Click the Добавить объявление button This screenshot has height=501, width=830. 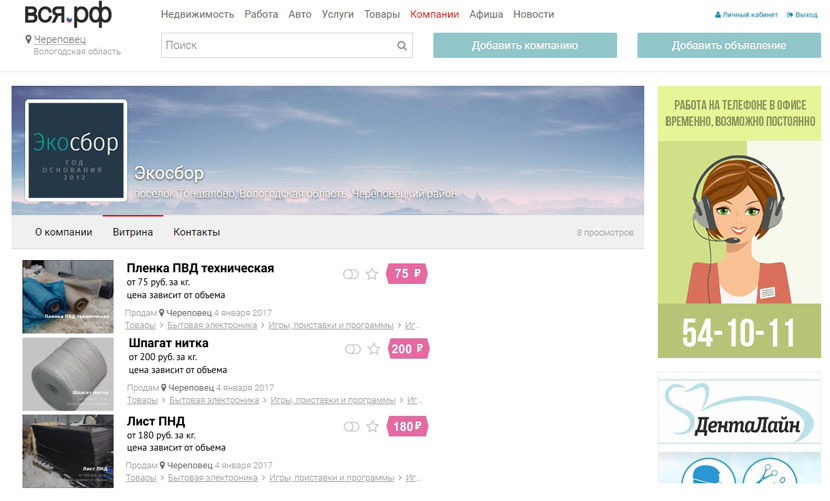[729, 46]
